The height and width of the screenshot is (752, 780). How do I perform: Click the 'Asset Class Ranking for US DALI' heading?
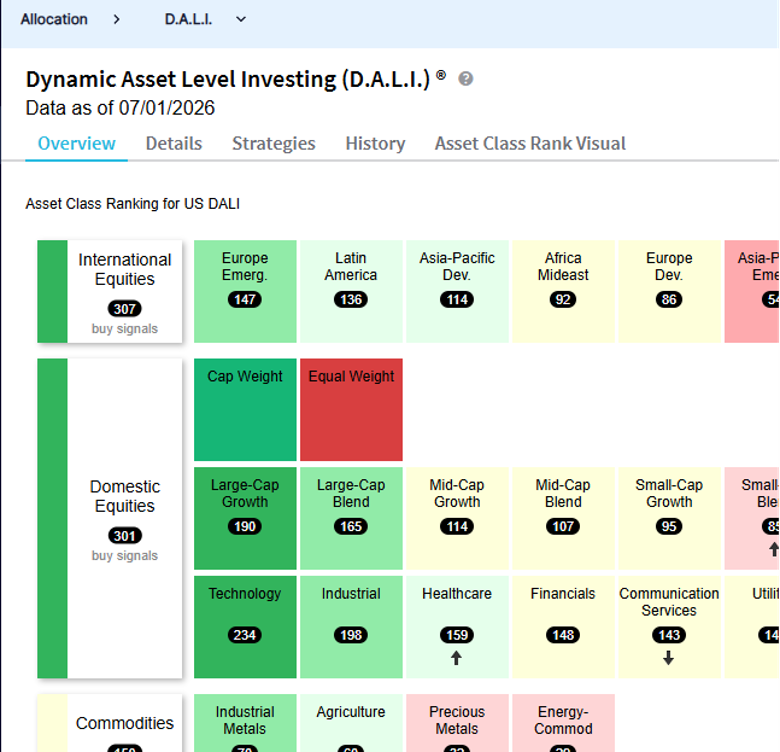[133, 204]
